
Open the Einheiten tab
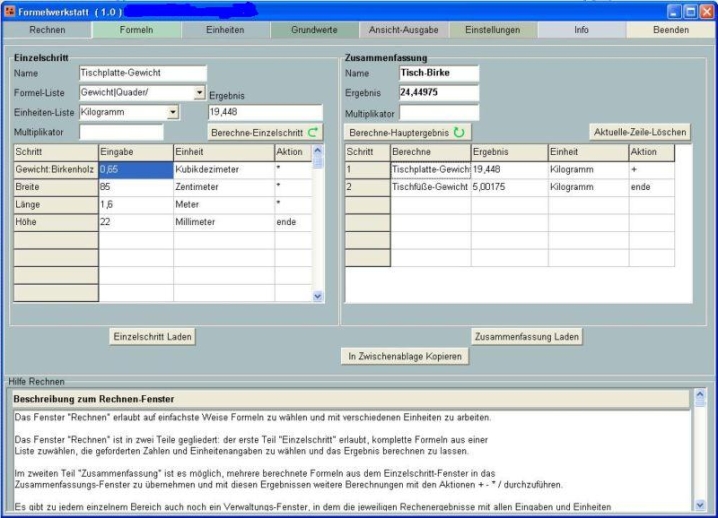225,30
